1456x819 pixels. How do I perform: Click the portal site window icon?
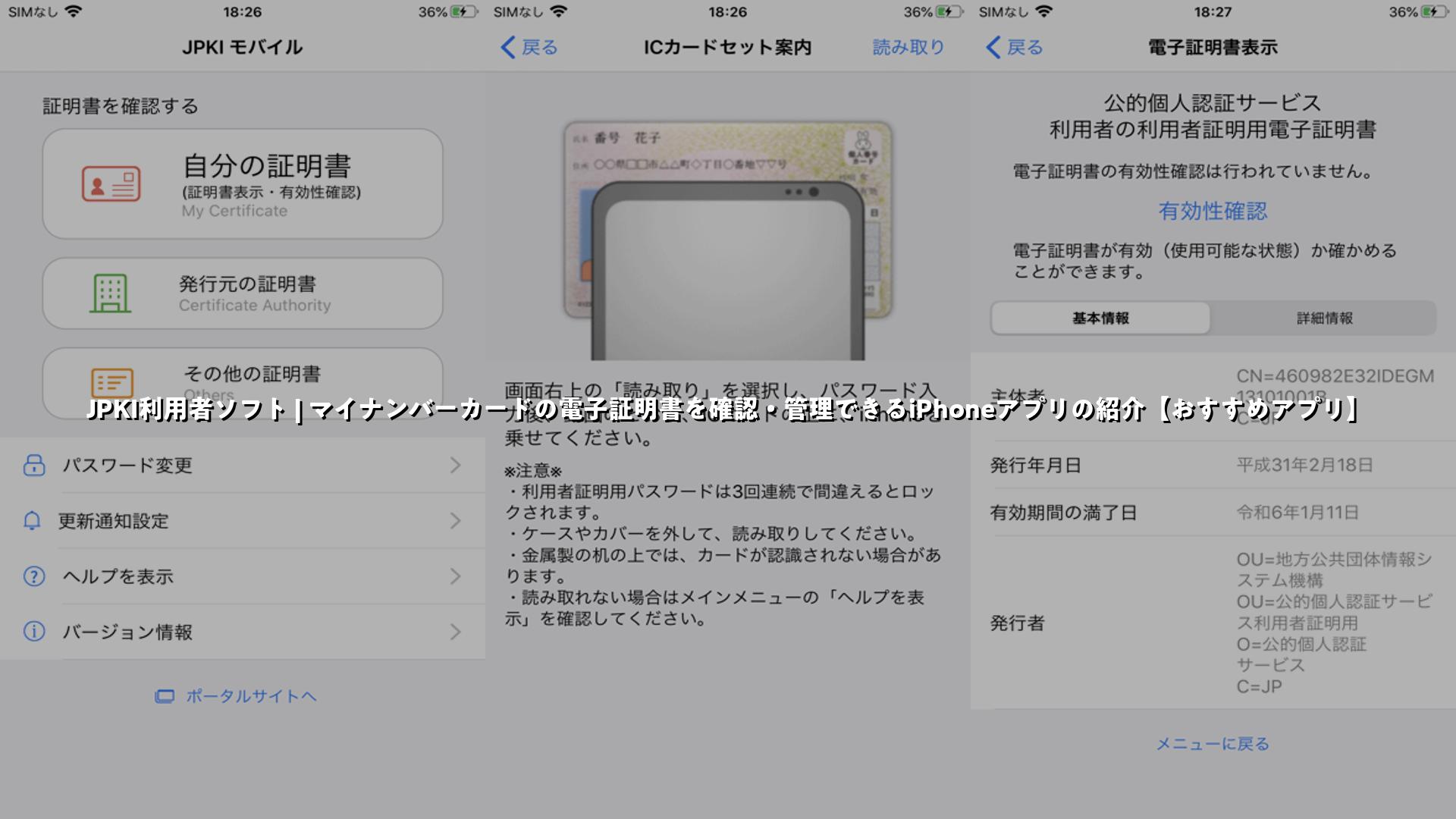coord(165,696)
